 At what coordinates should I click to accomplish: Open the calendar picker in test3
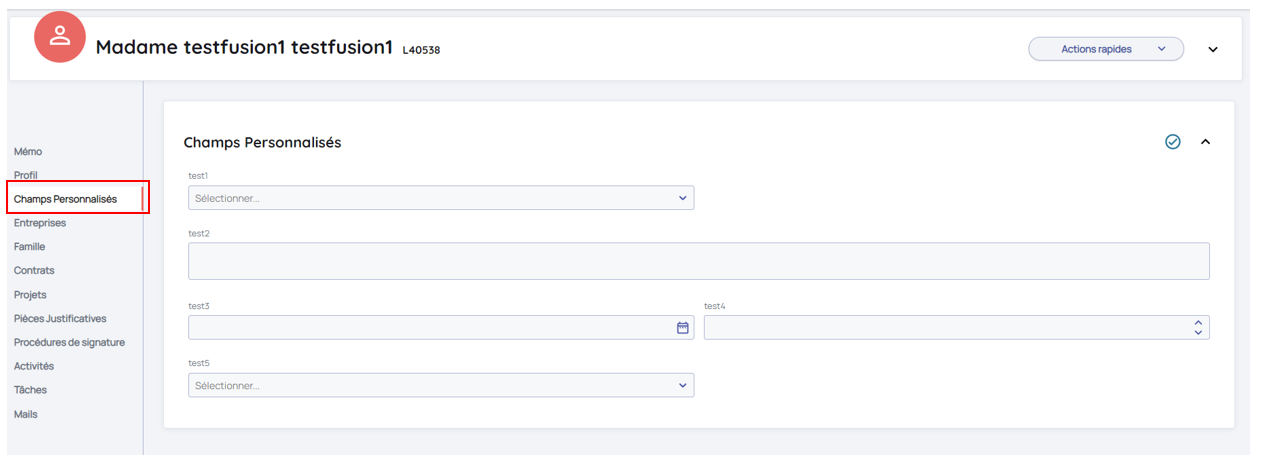pos(683,327)
